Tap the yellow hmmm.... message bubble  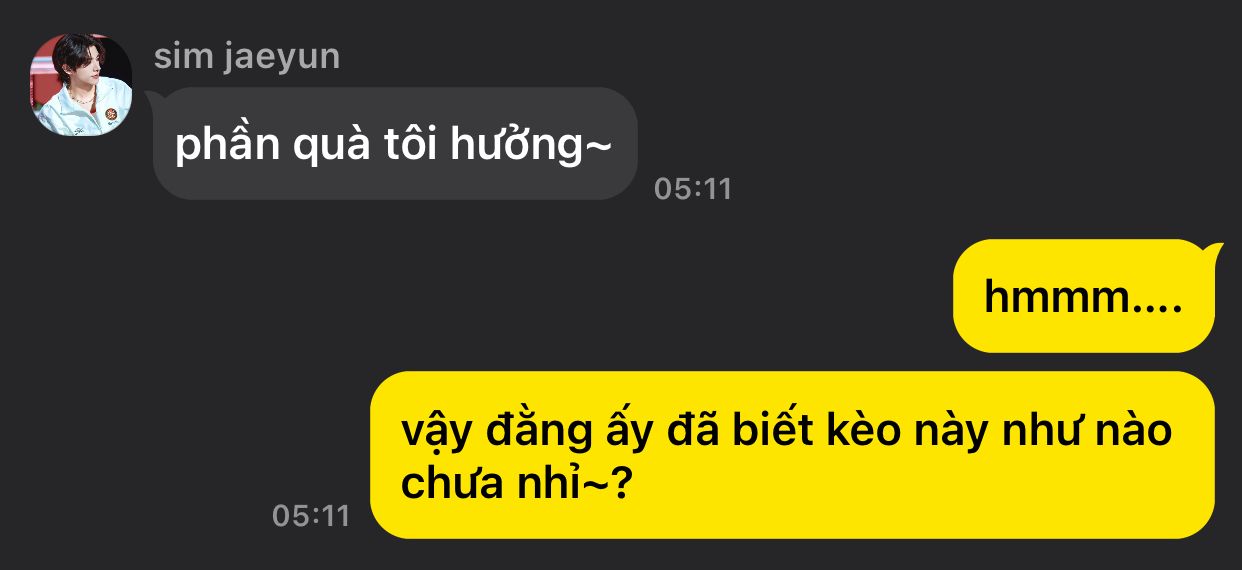(x=1084, y=297)
